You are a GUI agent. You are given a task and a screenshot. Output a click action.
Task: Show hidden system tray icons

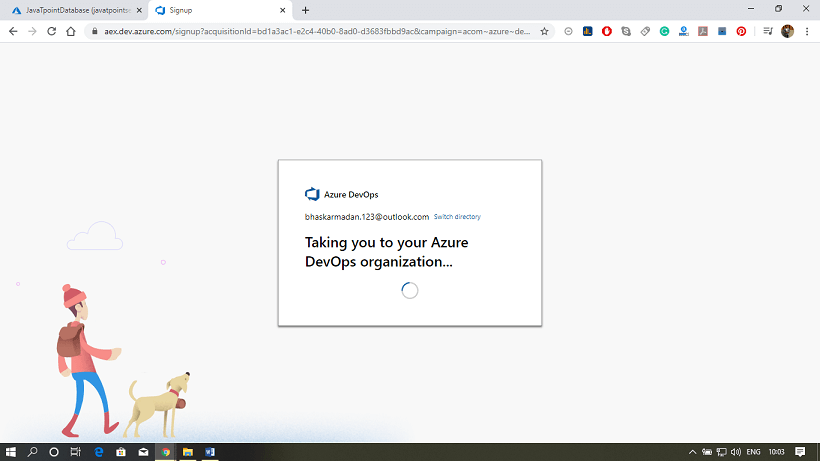(692, 452)
